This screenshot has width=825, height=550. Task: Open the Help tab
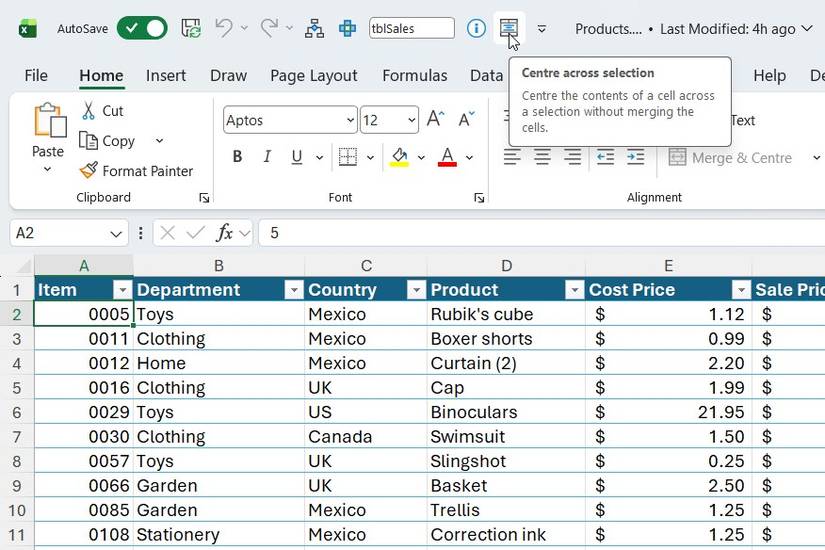(x=769, y=75)
